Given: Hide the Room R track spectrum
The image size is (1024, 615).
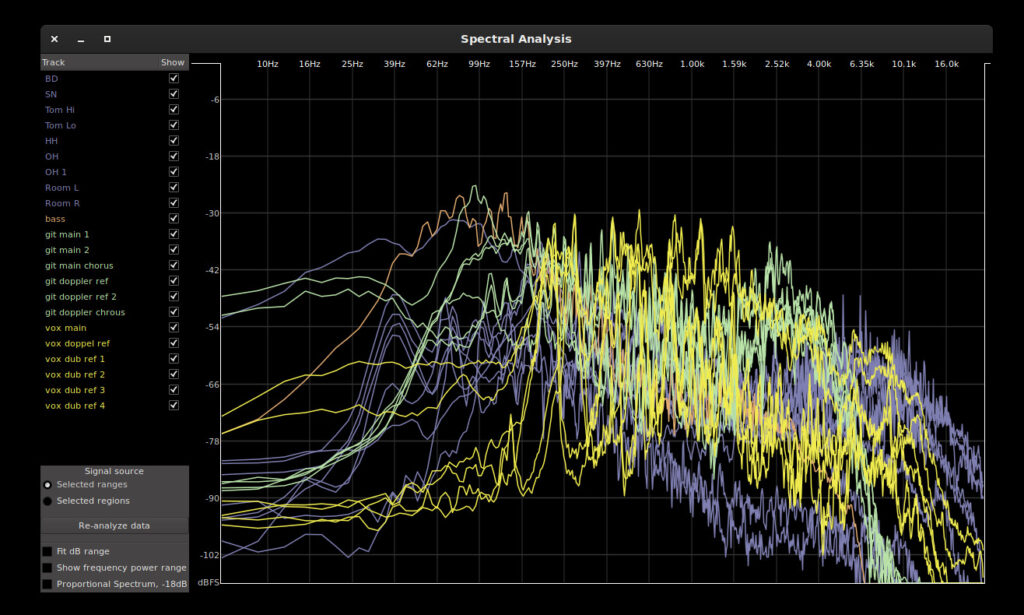Looking at the screenshot, I should tap(174, 203).
